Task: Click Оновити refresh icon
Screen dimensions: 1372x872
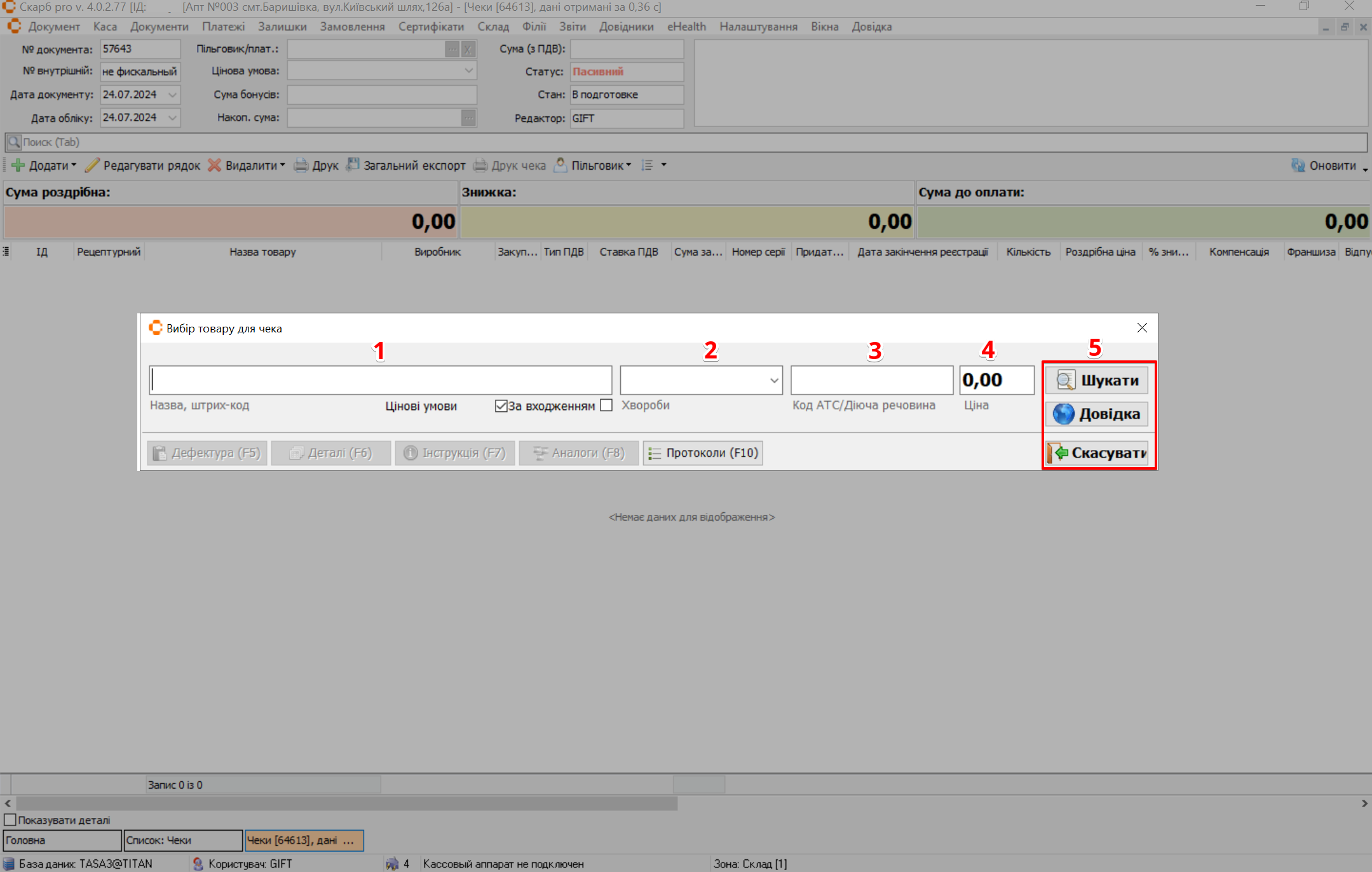Action: pyautogui.click(x=1298, y=165)
